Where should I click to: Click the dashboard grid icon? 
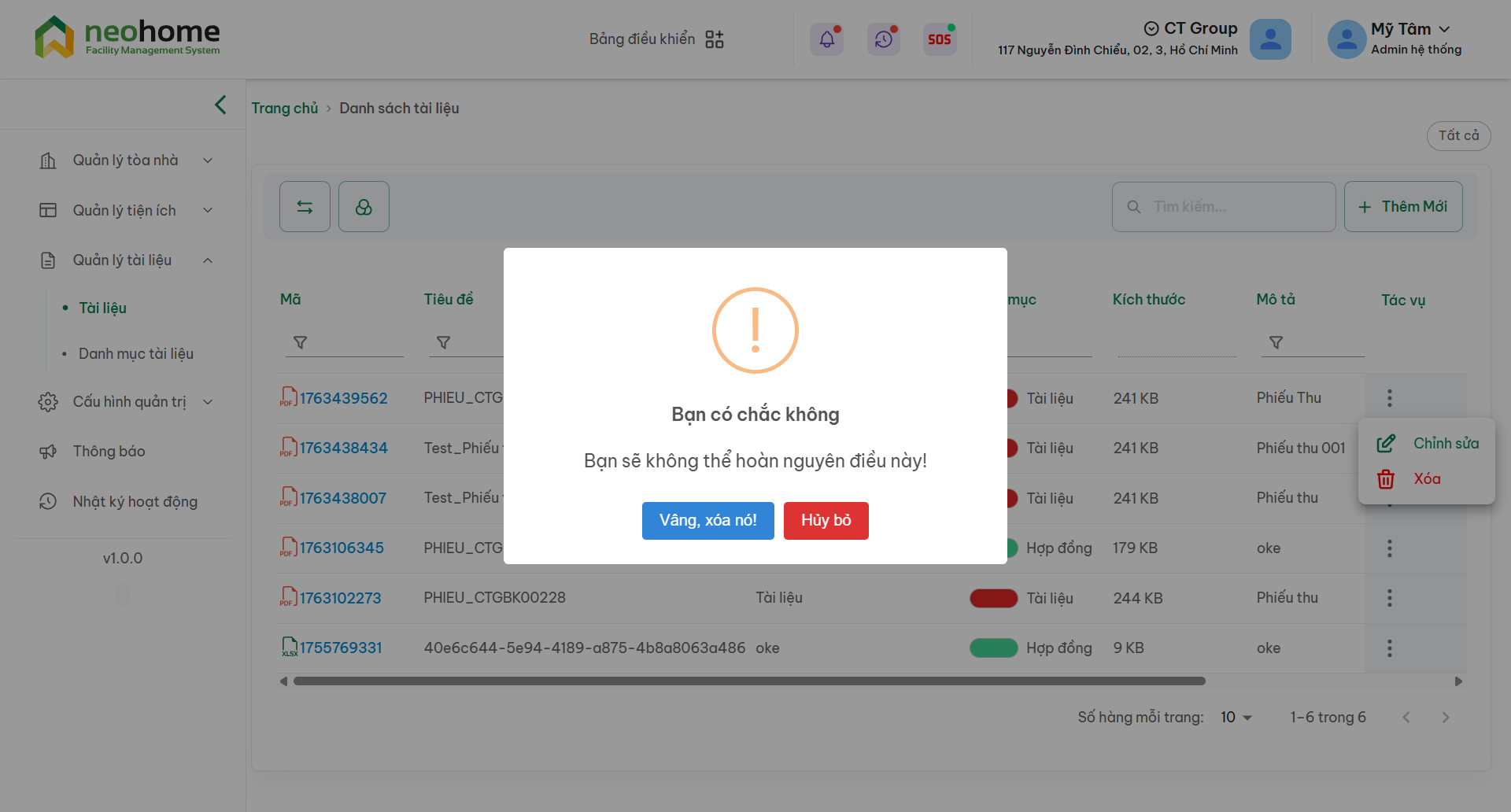click(714, 39)
